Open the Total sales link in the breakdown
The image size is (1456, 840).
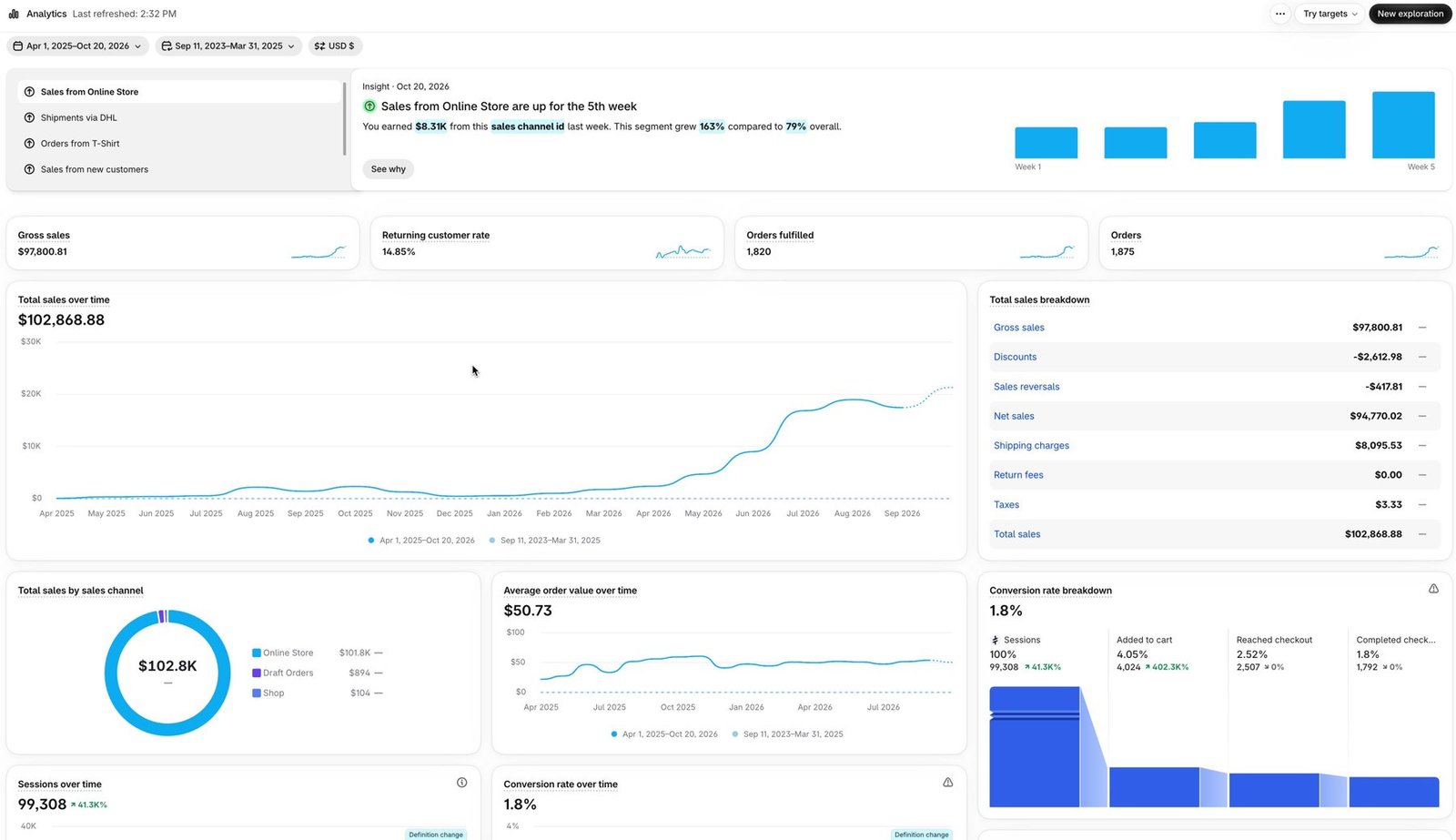[x=1016, y=534]
